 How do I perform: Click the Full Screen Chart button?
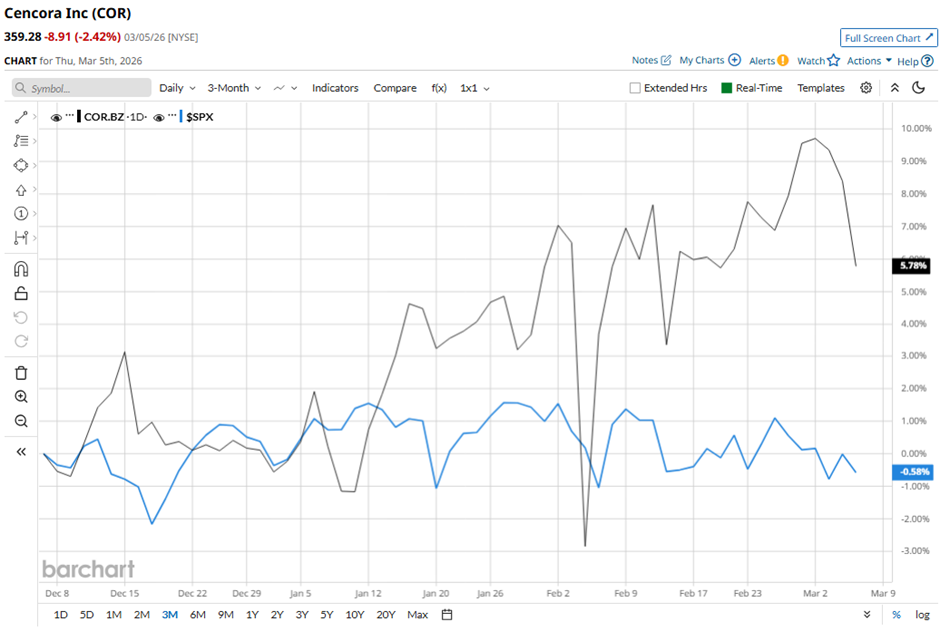pos(888,38)
